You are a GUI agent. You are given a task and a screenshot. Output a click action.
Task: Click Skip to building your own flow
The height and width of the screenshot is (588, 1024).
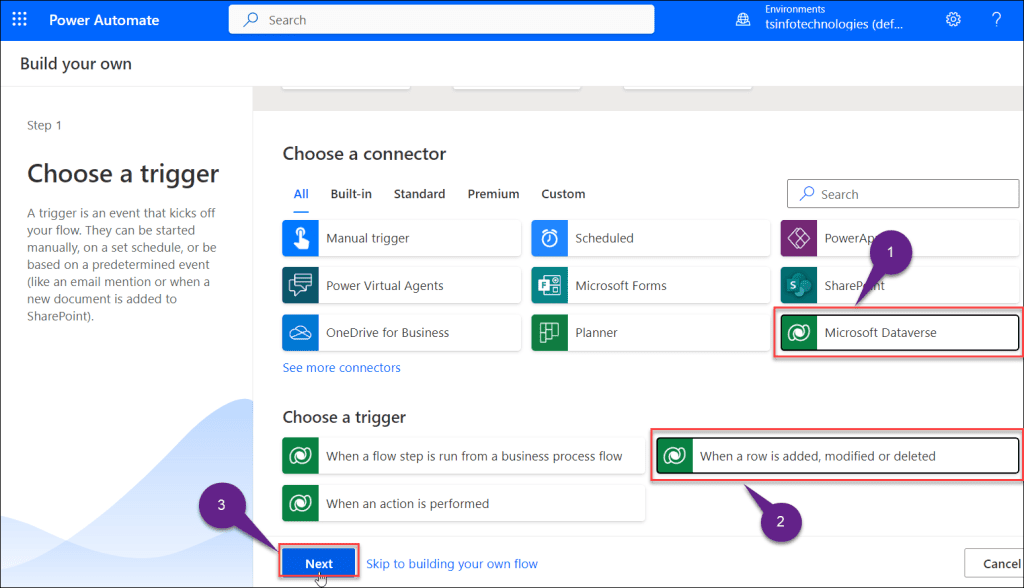[452, 564]
